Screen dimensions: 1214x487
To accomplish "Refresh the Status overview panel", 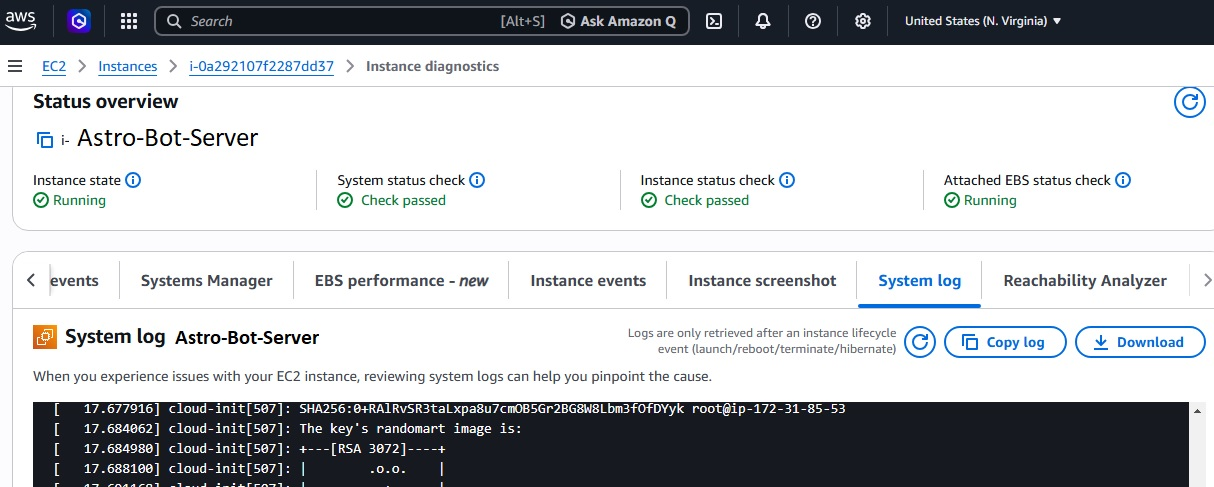I will click(1189, 102).
